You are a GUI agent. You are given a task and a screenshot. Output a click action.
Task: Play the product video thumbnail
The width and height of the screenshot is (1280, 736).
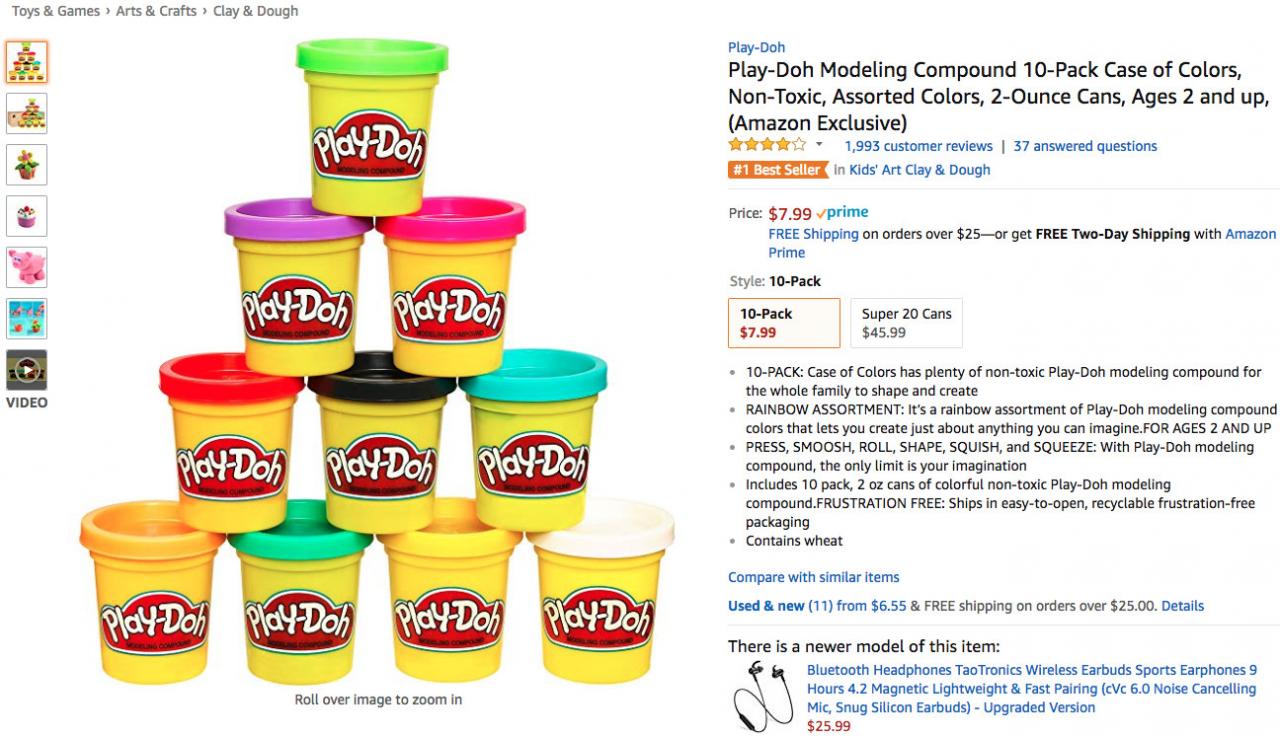(27, 370)
